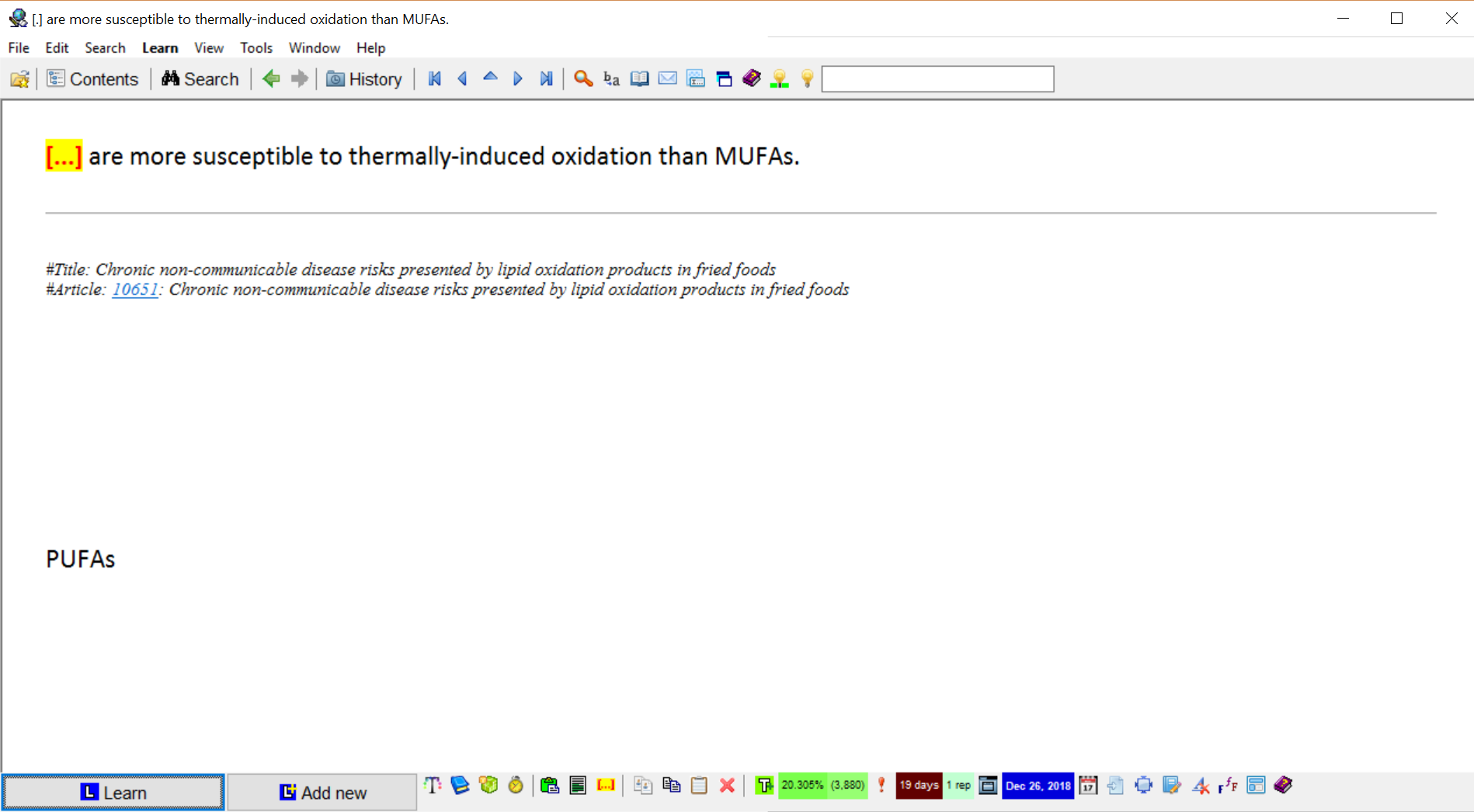
Task: Click the clipboard paste icon
Action: click(x=699, y=786)
